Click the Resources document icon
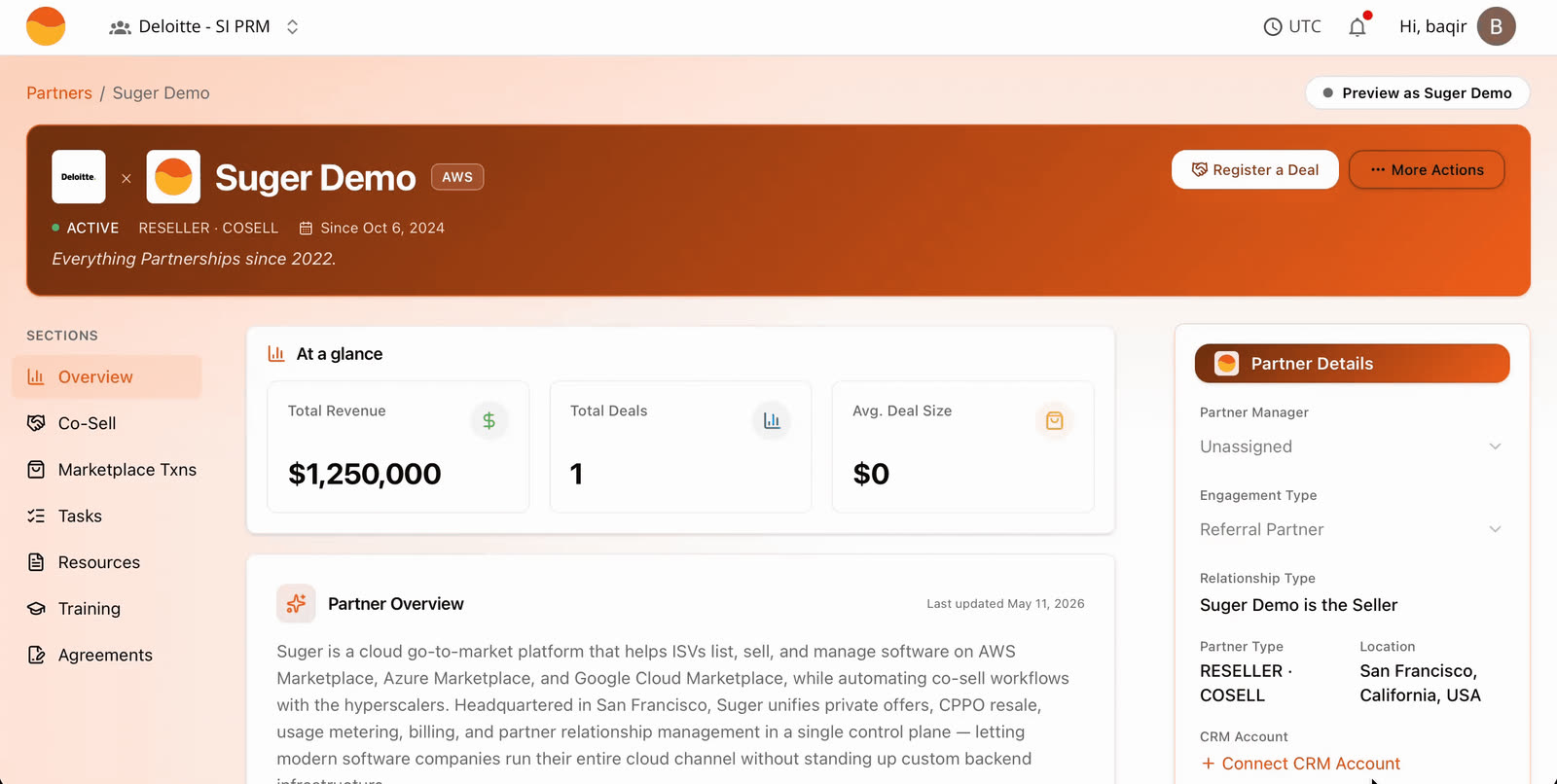Screen dimensions: 1557x784 click(36, 562)
